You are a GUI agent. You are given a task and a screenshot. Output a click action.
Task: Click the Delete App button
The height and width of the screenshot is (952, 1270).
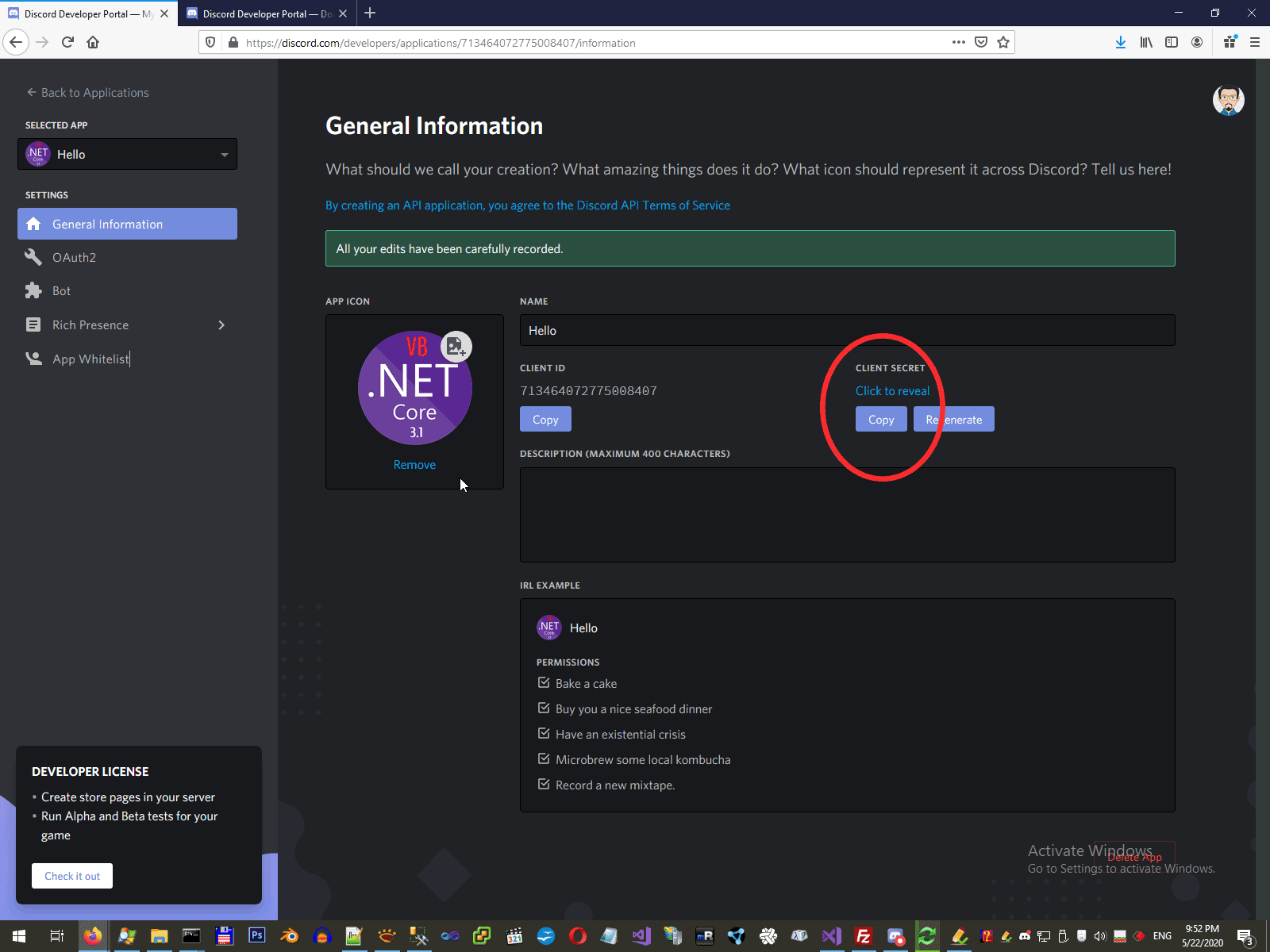click(1134, 856)
